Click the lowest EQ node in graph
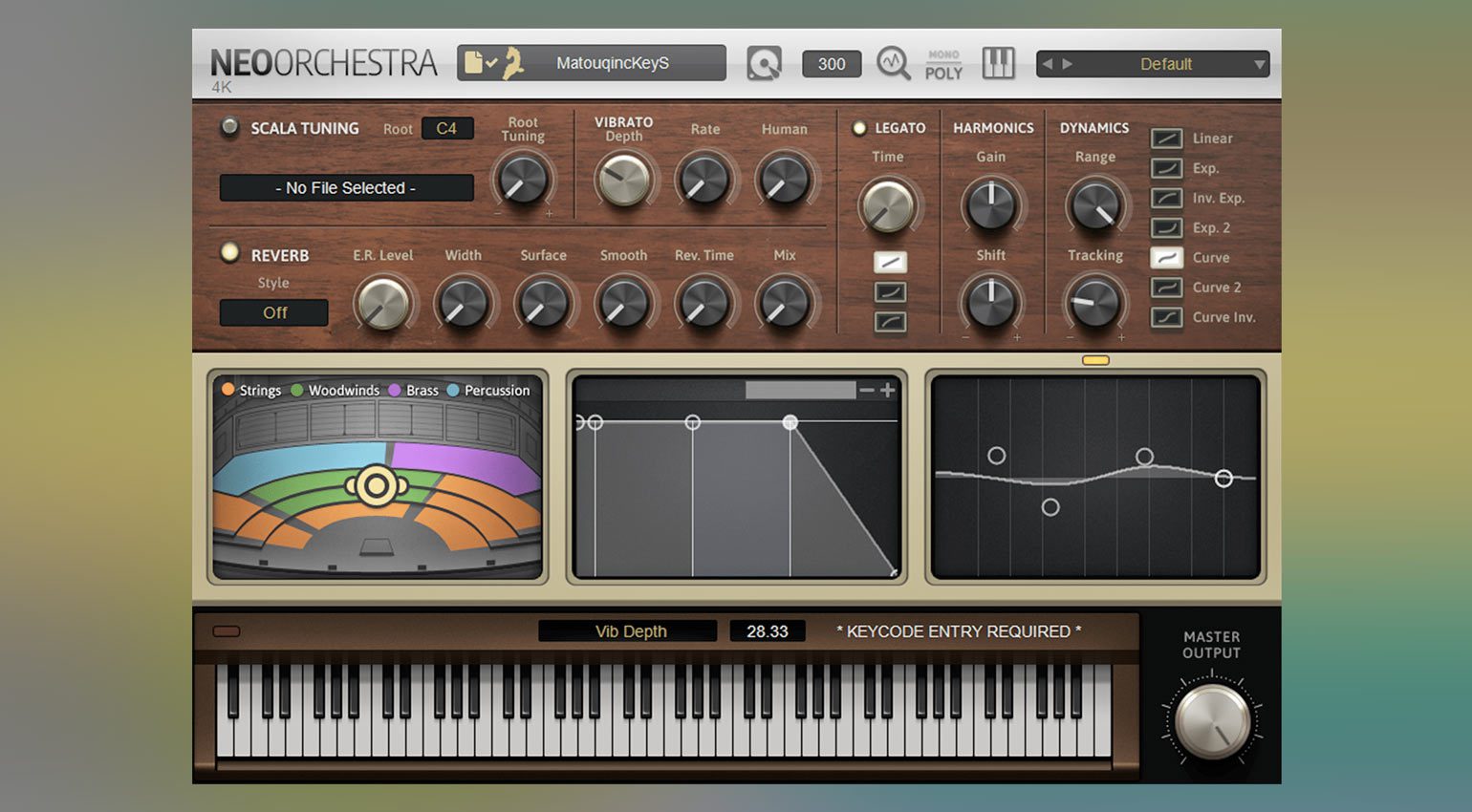 point(1050,507)
